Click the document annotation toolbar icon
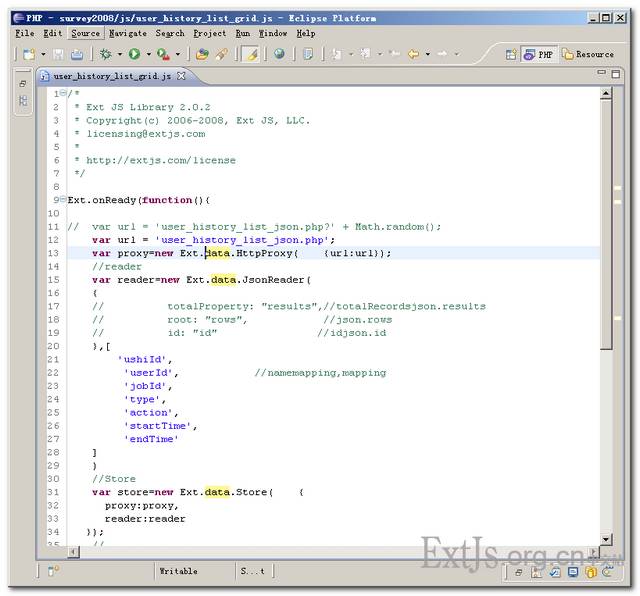 pos(308,54)
